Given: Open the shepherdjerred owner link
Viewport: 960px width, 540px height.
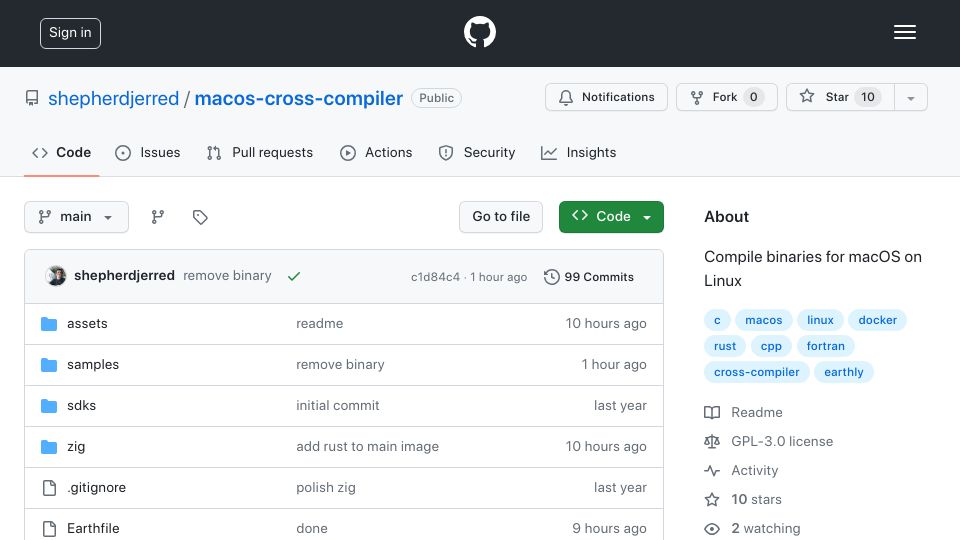Looking at the screenshot, I should point(113,98).
